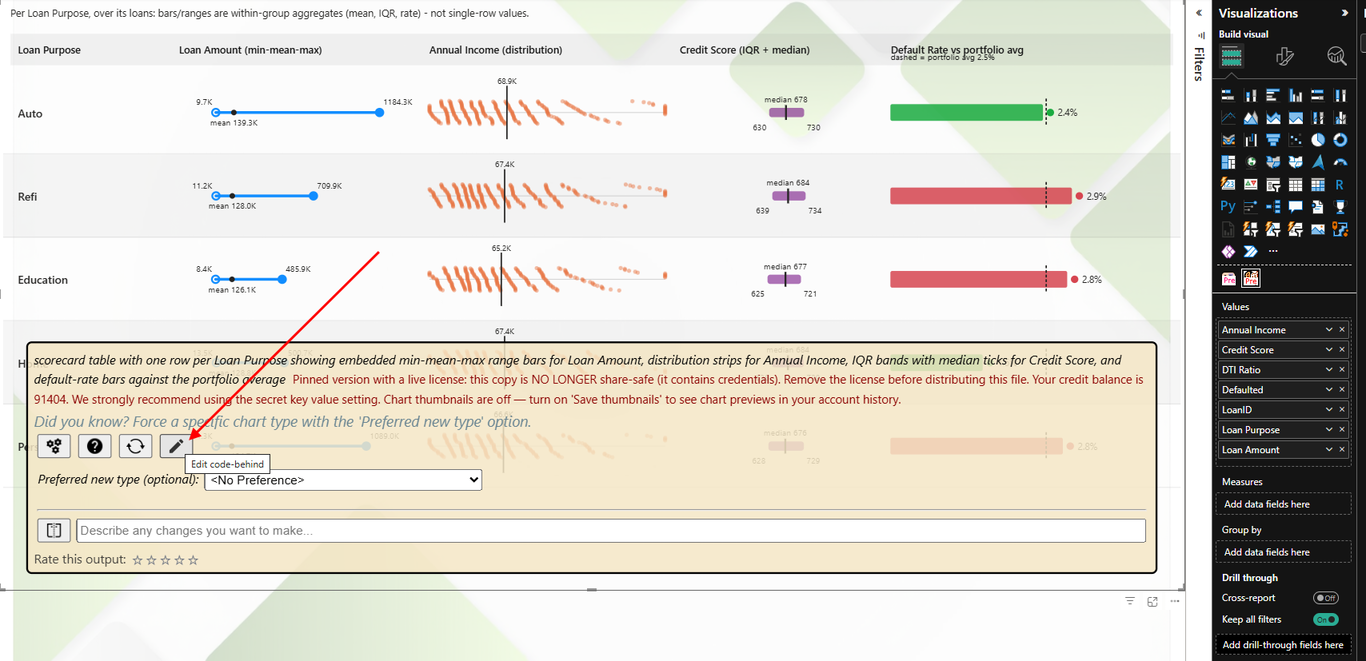Choose the Azure Map arrow visual
Screen dimensions: 1366x661
pyautogui.click(x=1318, y=162)
